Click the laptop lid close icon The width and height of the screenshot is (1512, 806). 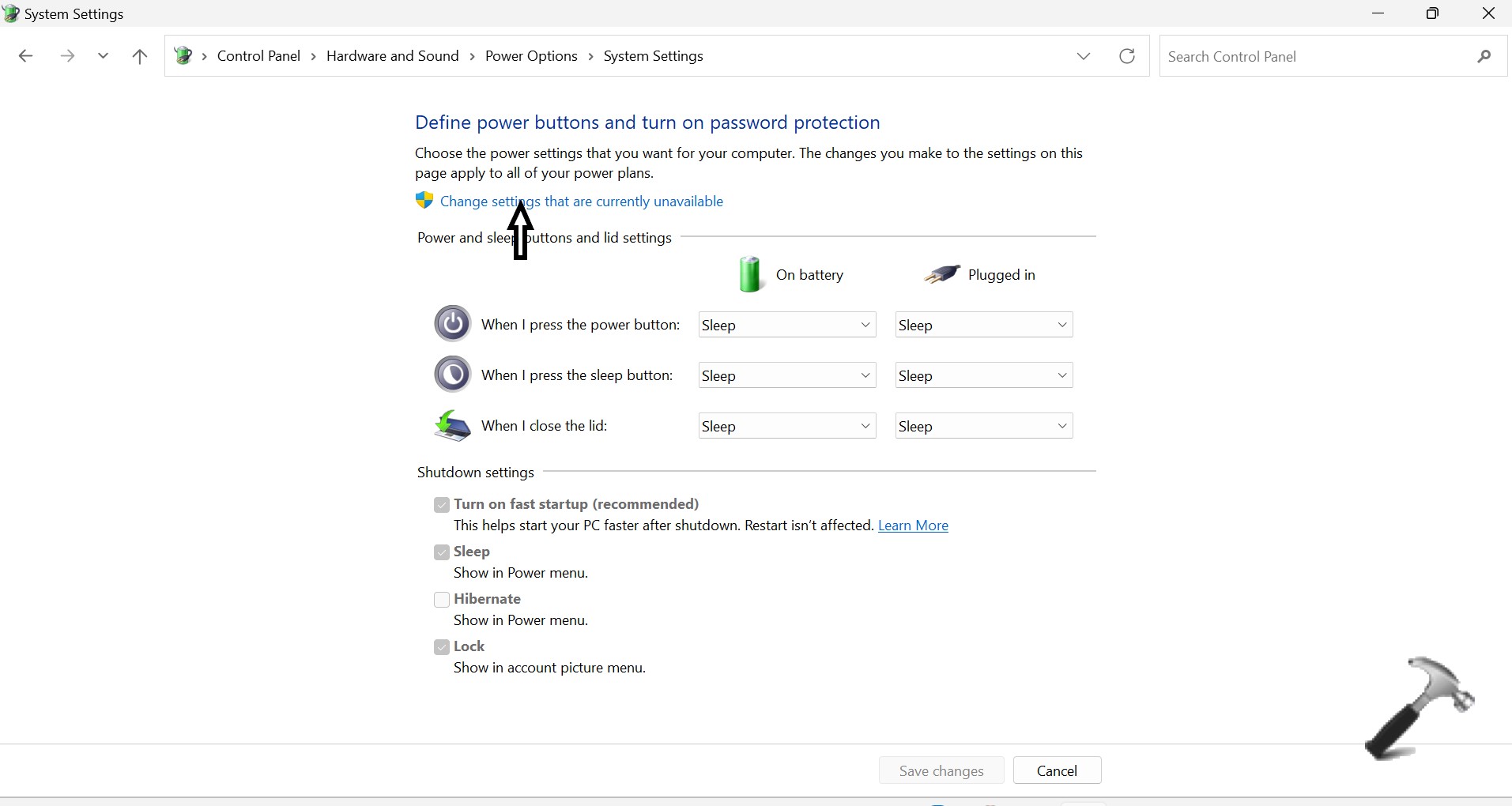tap(452, 426)
